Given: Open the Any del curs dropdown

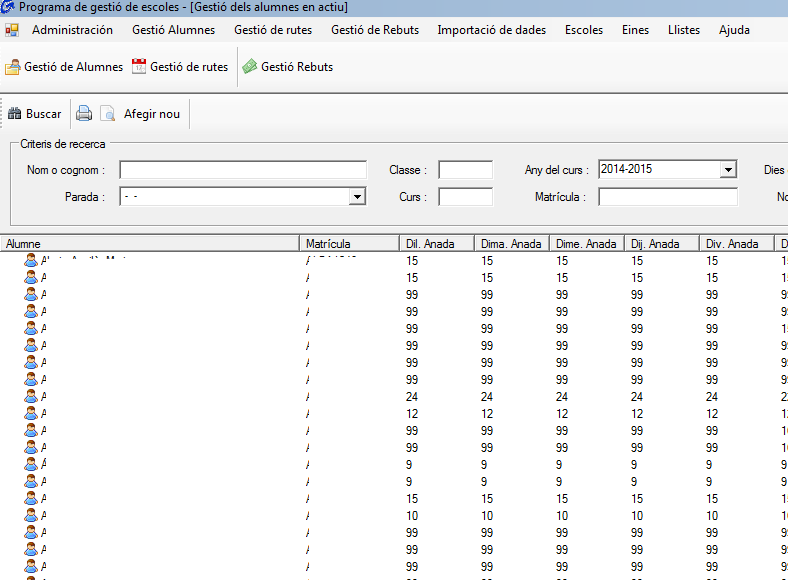Looking at the screenshot, I should [728, 170].
